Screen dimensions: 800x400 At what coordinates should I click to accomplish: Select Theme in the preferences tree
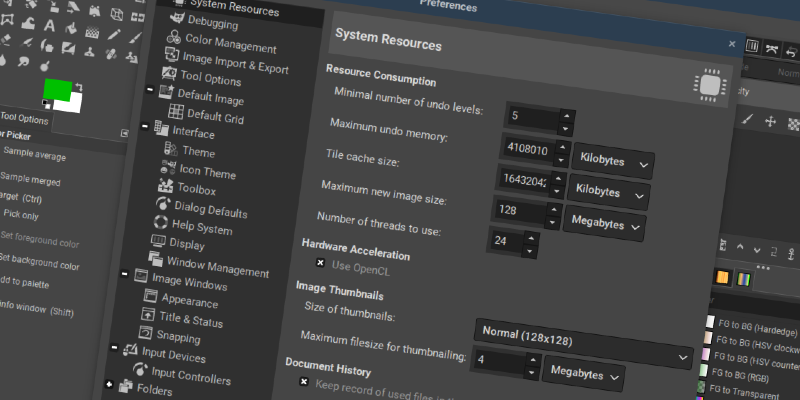197,153
